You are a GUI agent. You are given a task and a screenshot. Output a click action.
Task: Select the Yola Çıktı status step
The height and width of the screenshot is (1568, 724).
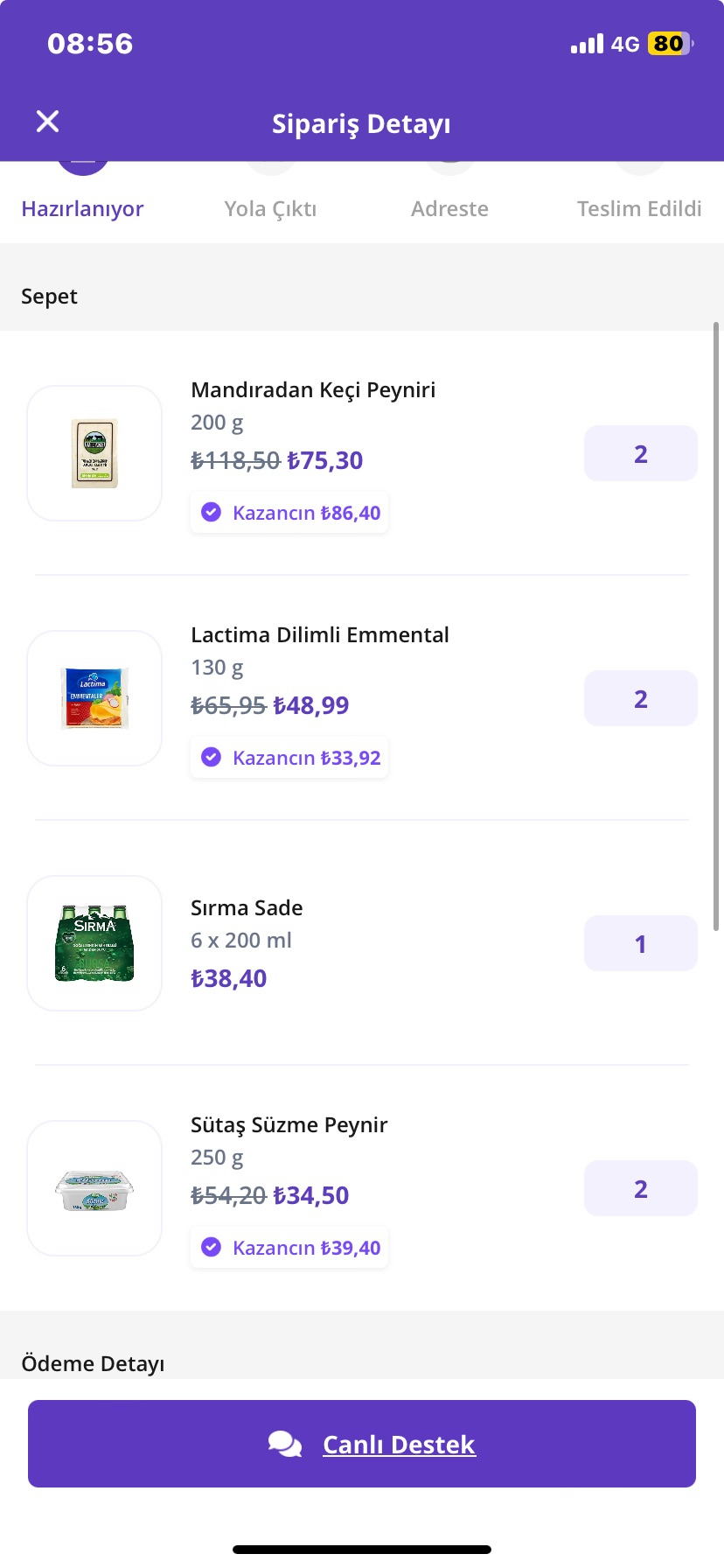270,209
